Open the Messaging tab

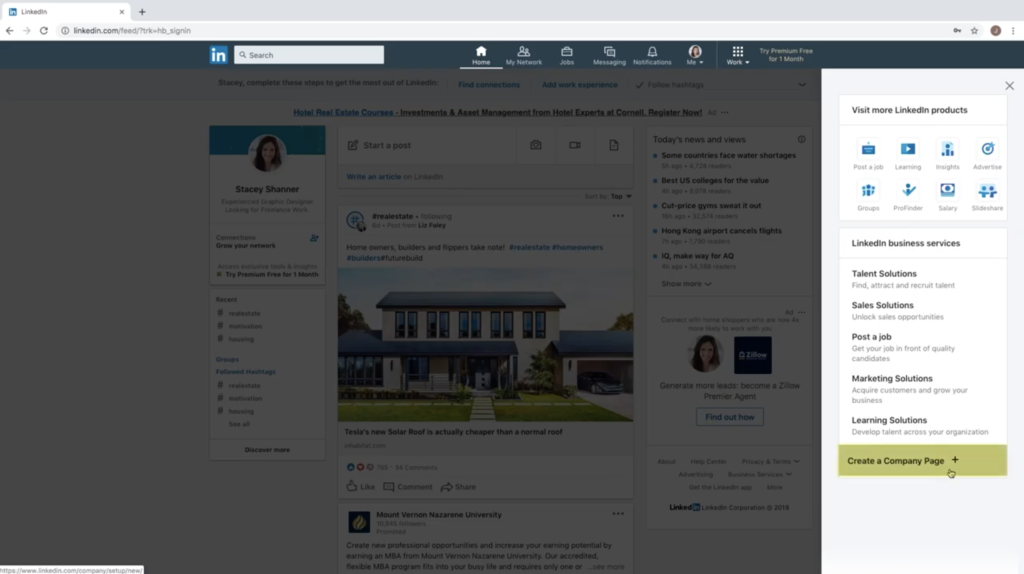[609, 56]
